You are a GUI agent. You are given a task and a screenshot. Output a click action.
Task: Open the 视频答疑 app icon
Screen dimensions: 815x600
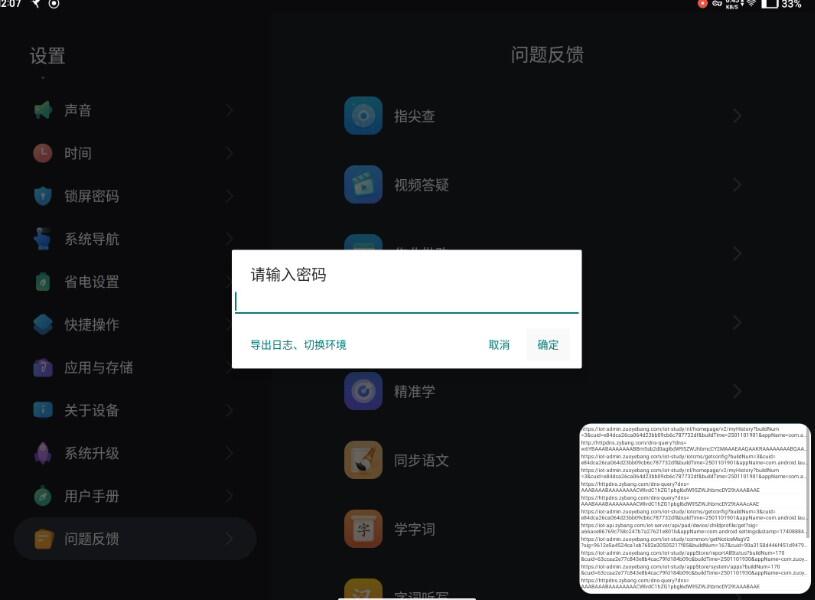coord(363,185)
